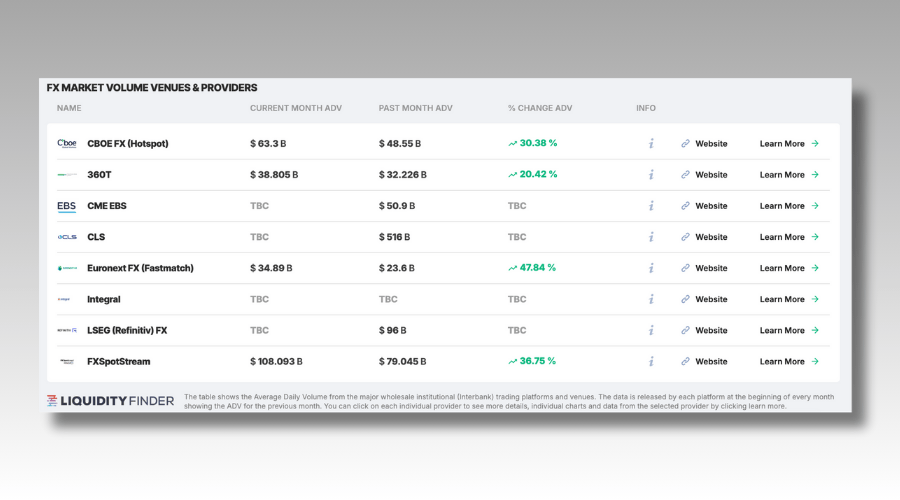
Task: Visit the 360T Website link
Action: pyautogui.click(x=704, y=174)
